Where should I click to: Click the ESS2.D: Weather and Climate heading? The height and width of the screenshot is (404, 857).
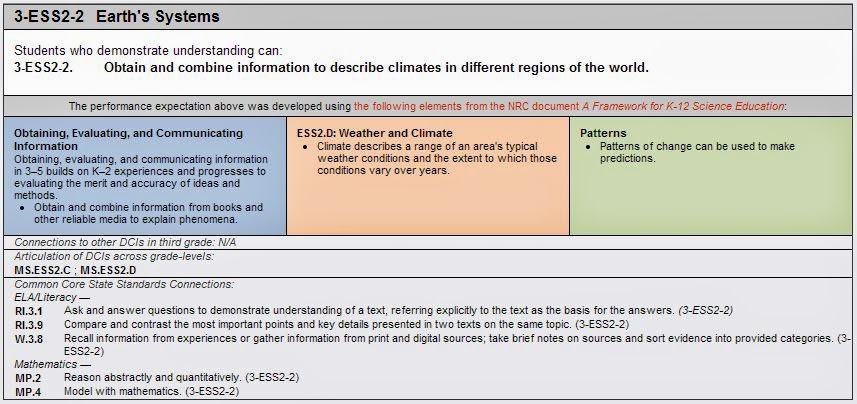pos(374,133)
